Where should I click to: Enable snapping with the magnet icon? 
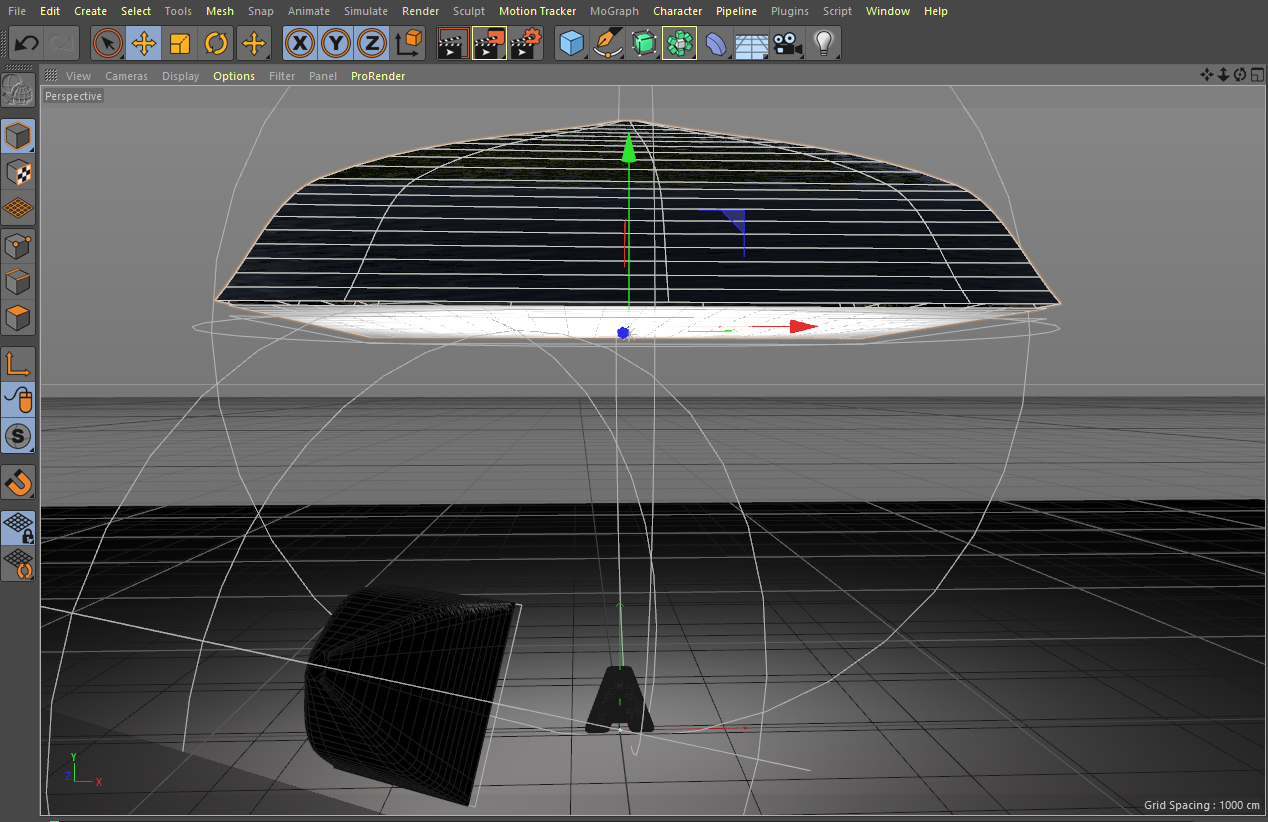pos(18,482)
